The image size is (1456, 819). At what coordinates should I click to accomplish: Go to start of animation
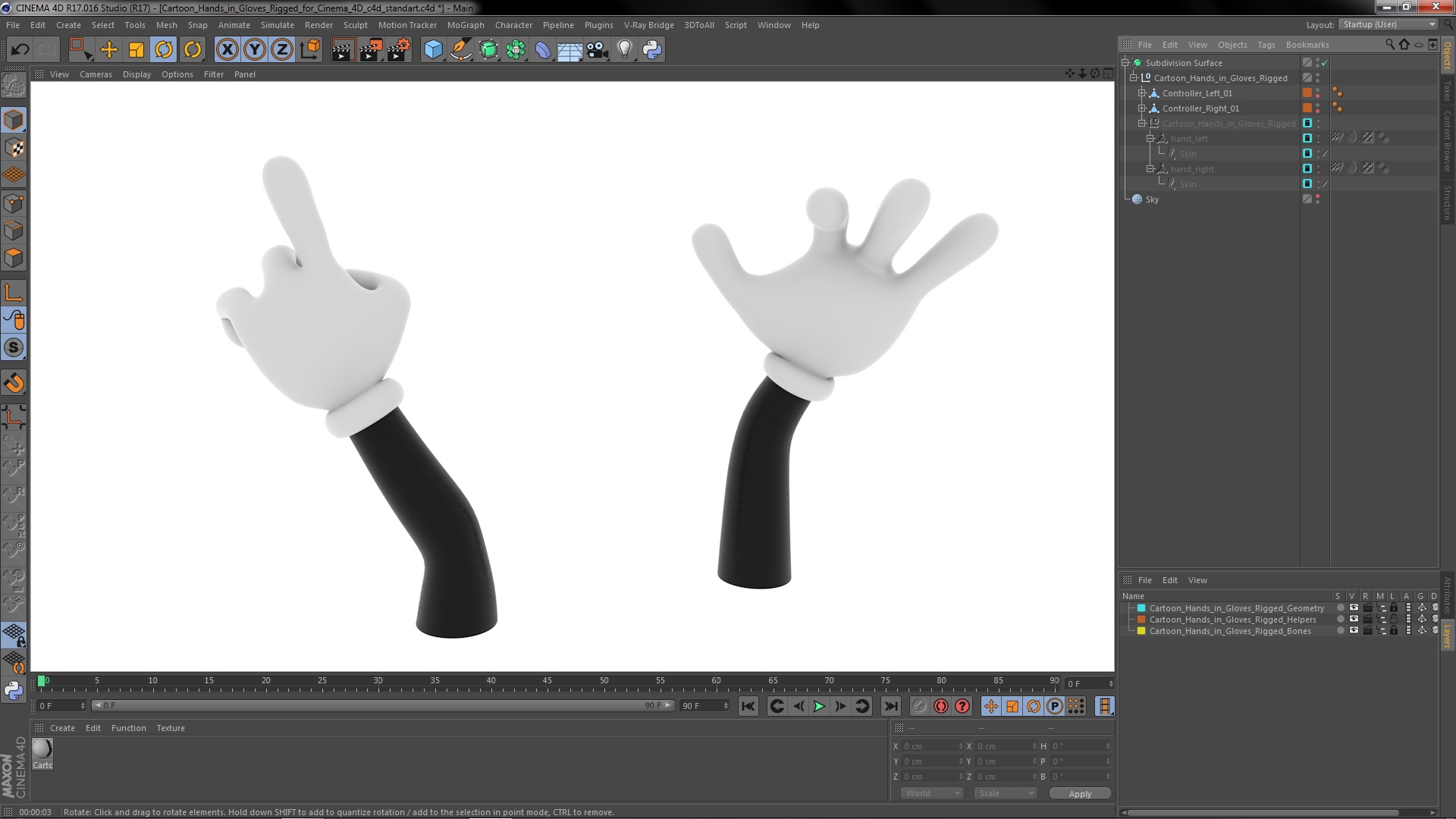coord(748,706)
